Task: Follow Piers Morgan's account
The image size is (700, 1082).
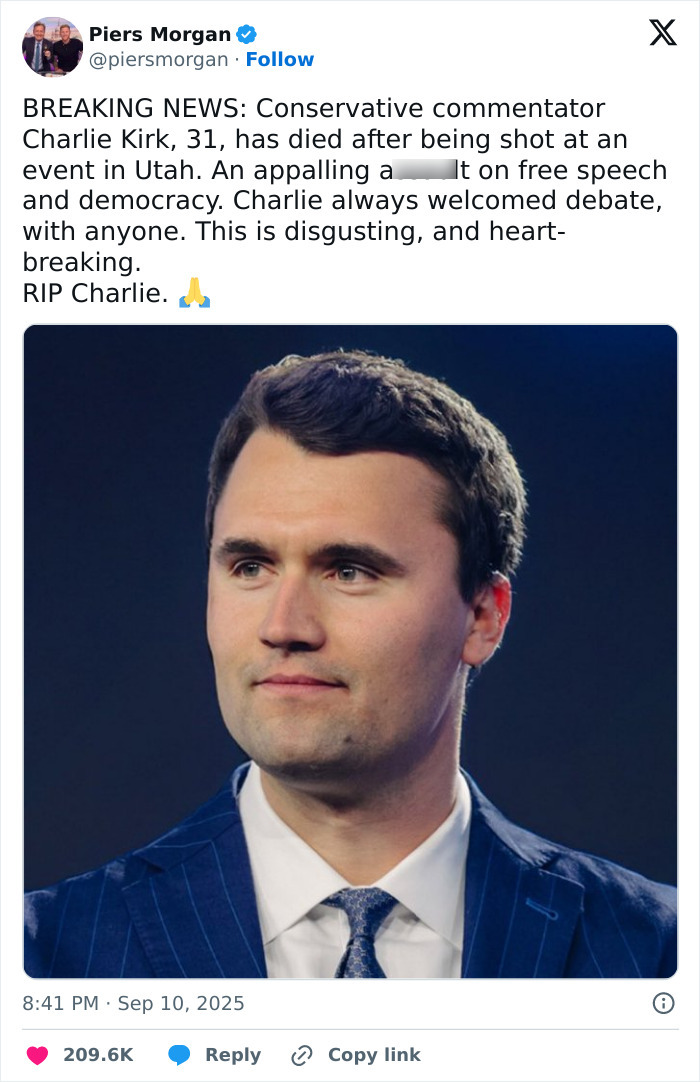Action: (280, 60)
